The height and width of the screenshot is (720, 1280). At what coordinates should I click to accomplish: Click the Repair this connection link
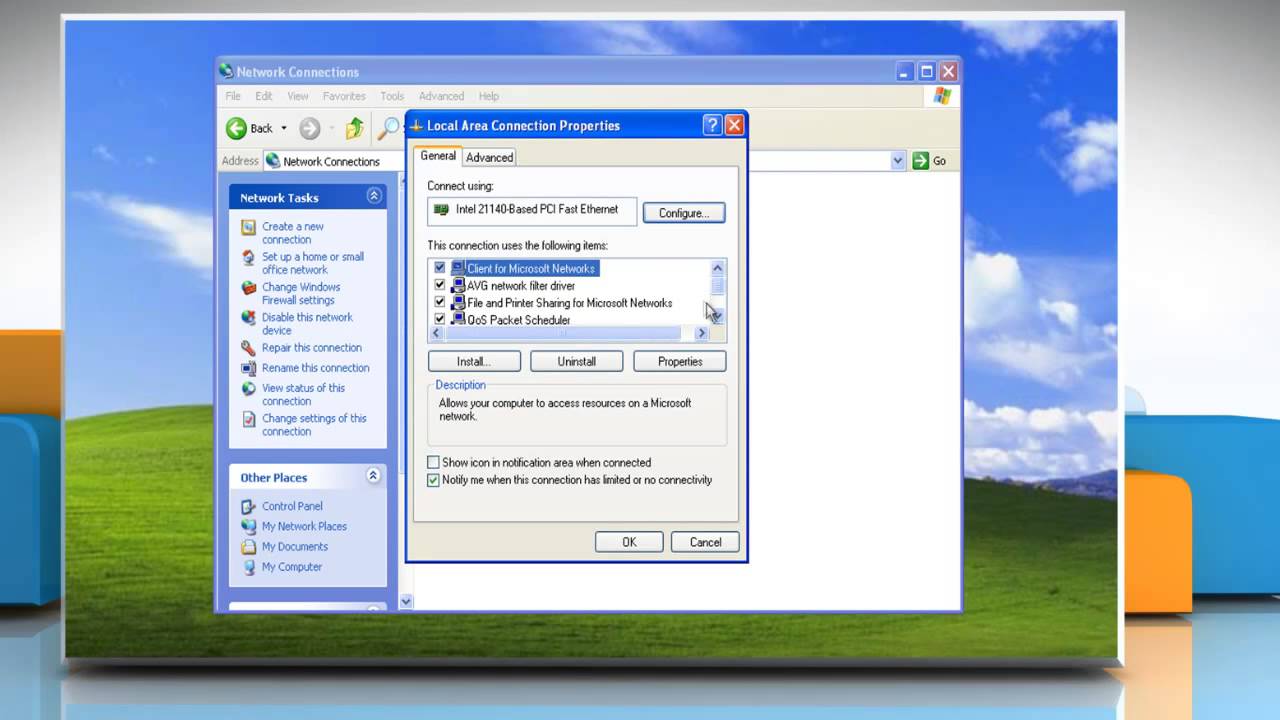(312, 348)
